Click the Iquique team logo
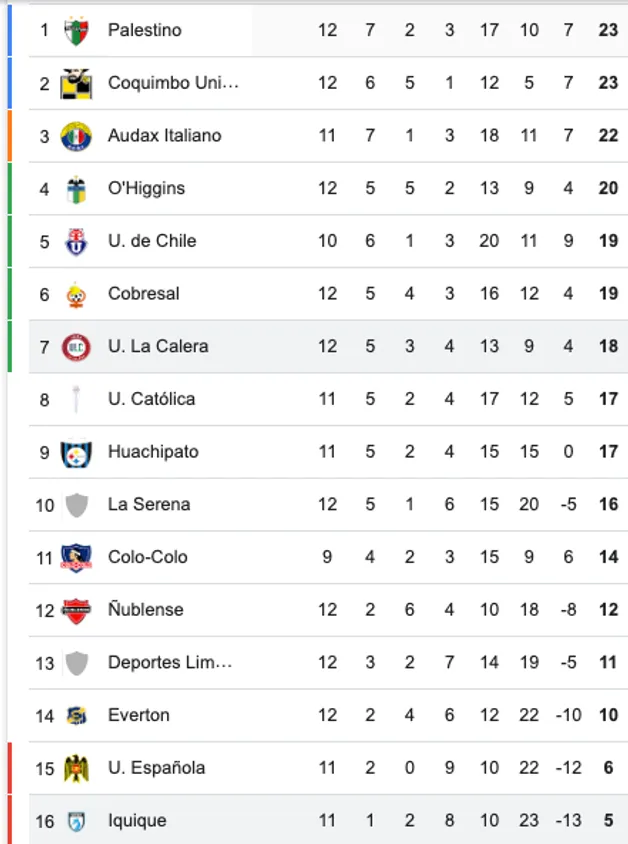Screen dimensions: 628x844 tap(69, 820)
